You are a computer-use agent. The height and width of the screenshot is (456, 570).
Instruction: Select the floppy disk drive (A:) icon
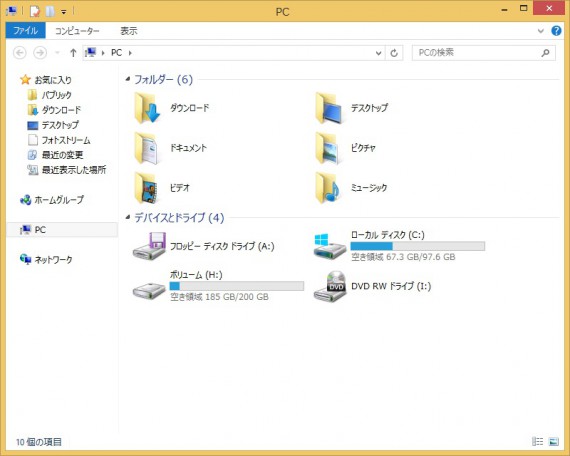pos(149,246)
